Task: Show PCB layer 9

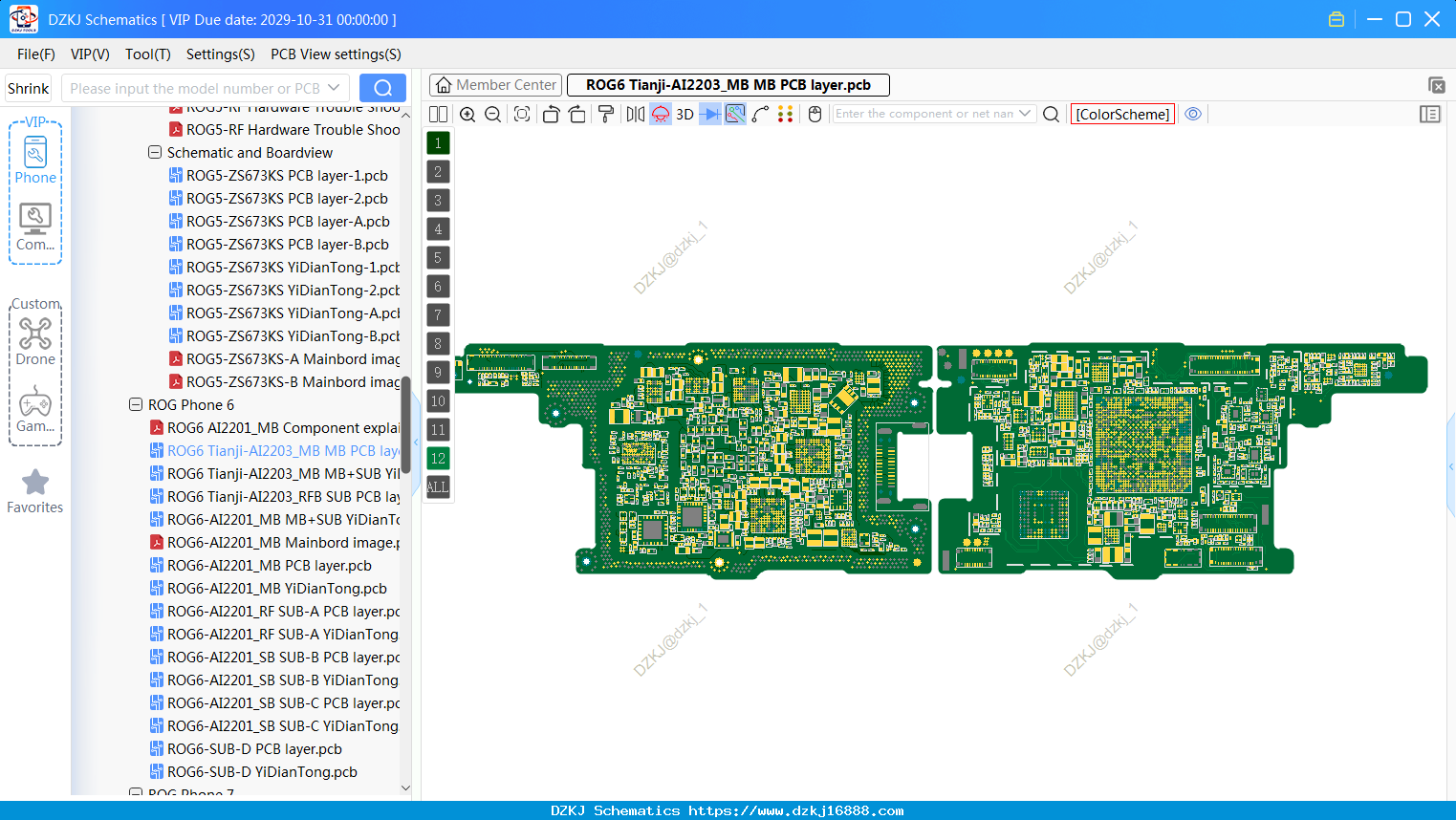Action: point(438,373)
